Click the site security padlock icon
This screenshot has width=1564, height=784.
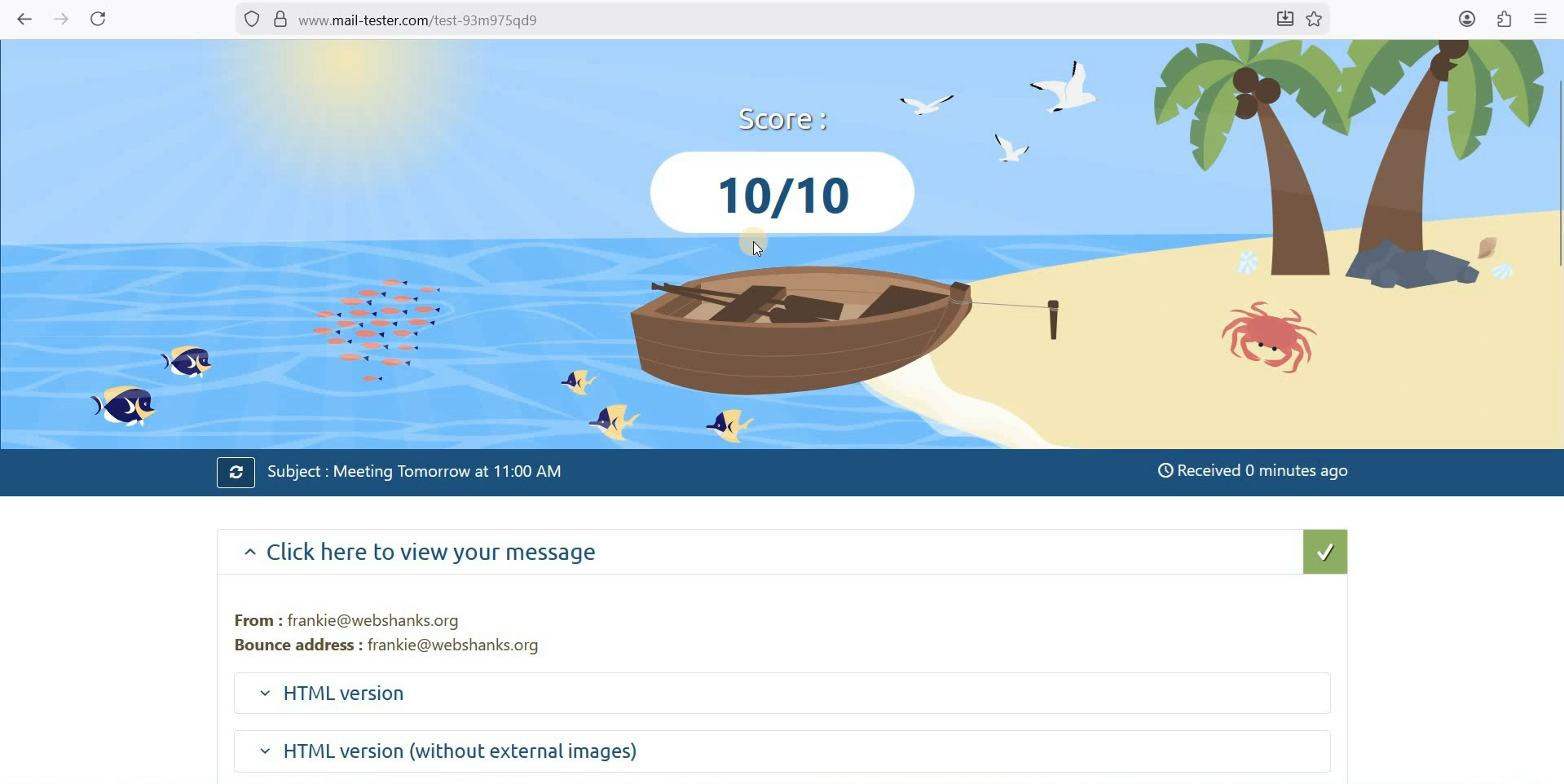[280, 20]
